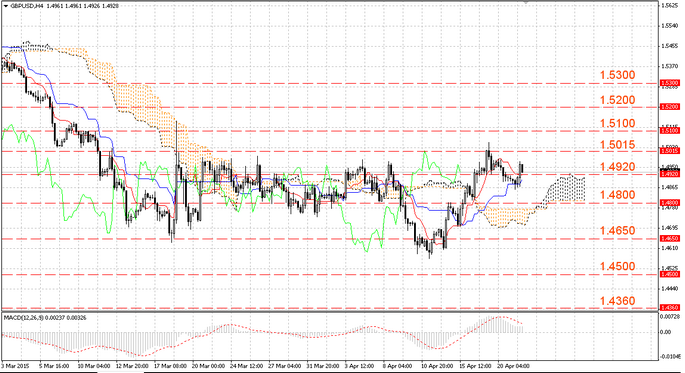Click the horizontal scrollbar thumb below the chart

pos(120,372)
